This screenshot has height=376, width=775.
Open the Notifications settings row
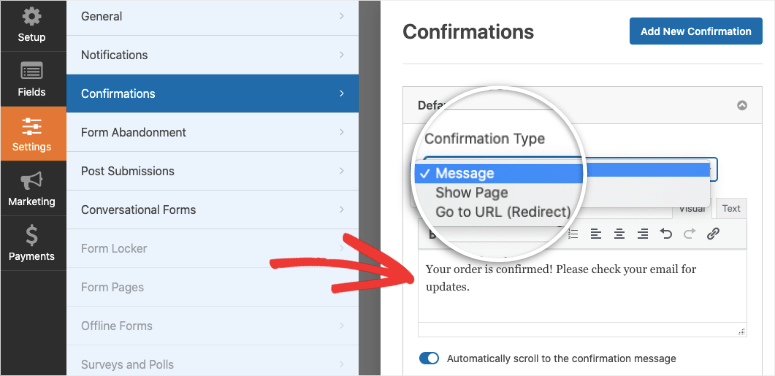213,55
